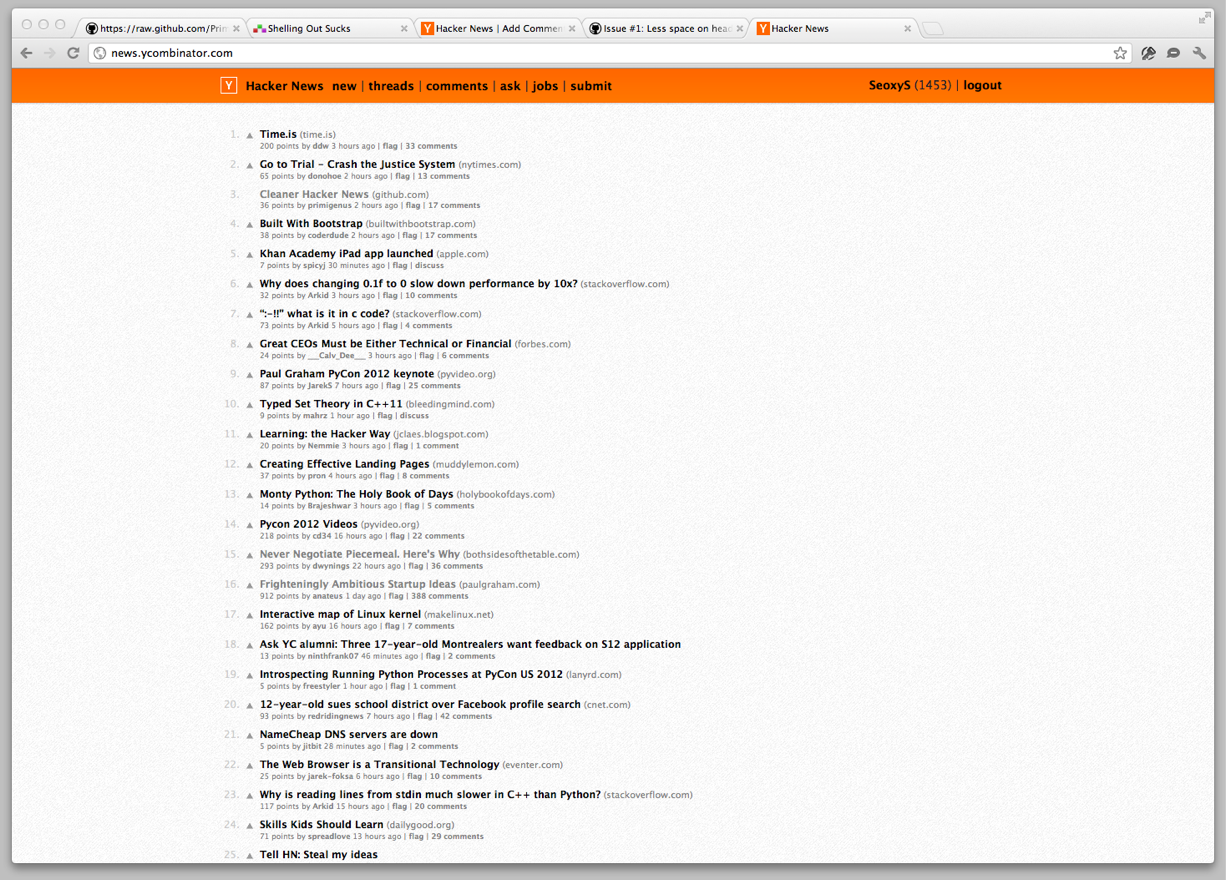Upvote the "Built With Bootstrap" story
Image resolution: width=1226 pixels, height=880 pixels.
click(250, 225)
